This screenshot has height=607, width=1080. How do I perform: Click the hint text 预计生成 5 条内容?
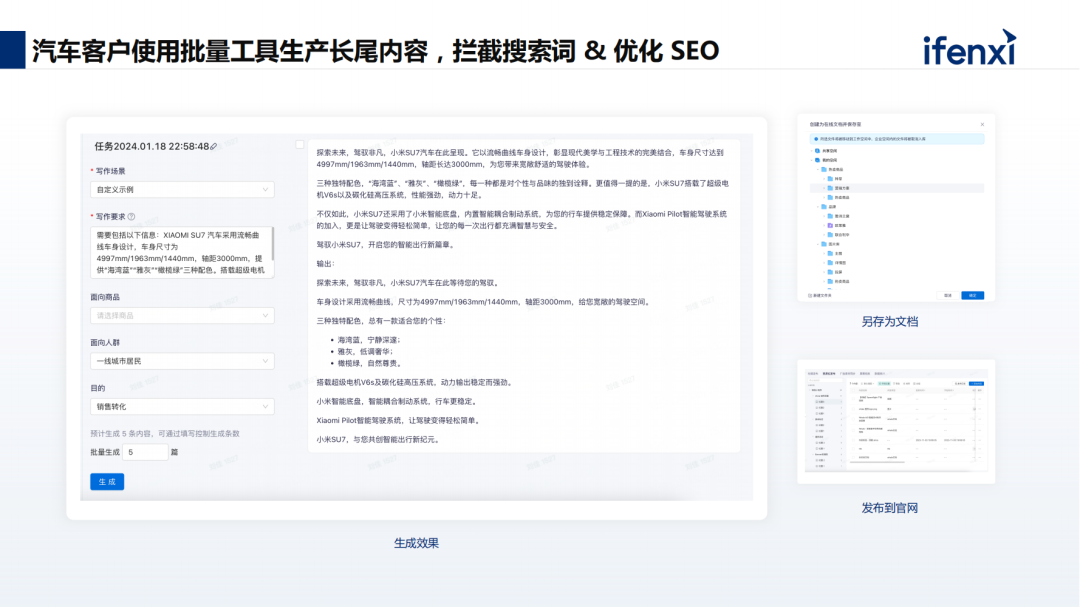pyautogui.click(x=165, y=433)
